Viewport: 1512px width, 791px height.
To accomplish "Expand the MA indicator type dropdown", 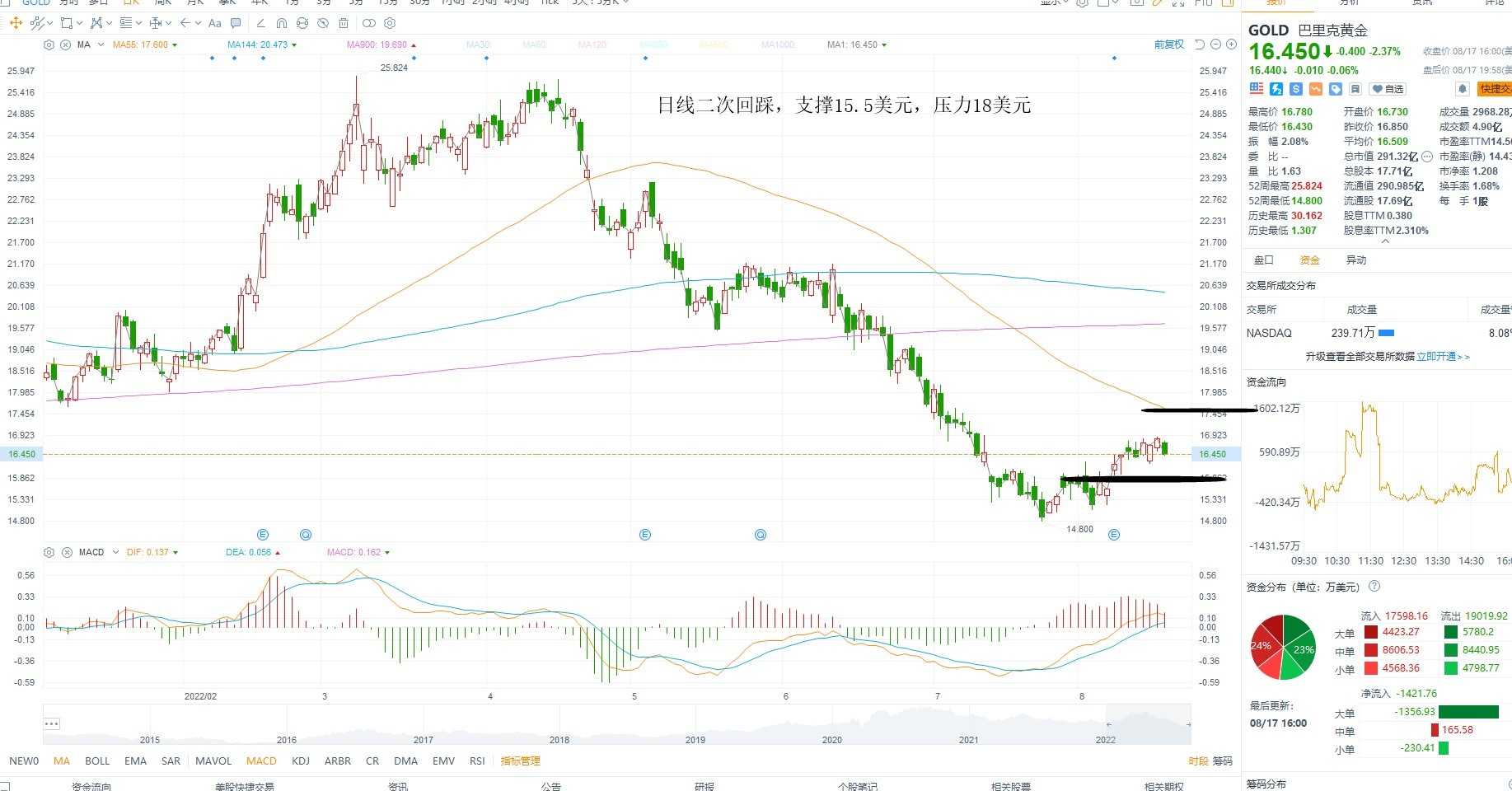I will click(101, 44).
